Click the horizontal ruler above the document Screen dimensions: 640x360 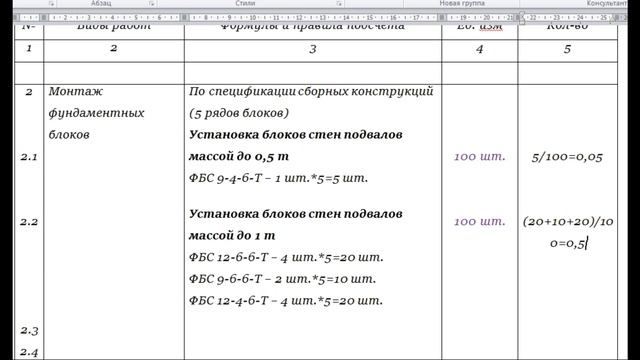320,18
